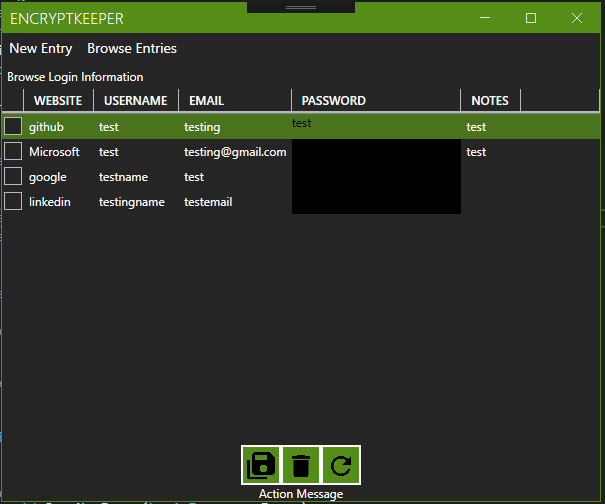Click the NOTES column header
605x504 pixels.
pyautogui.click(x=490, y=100)
